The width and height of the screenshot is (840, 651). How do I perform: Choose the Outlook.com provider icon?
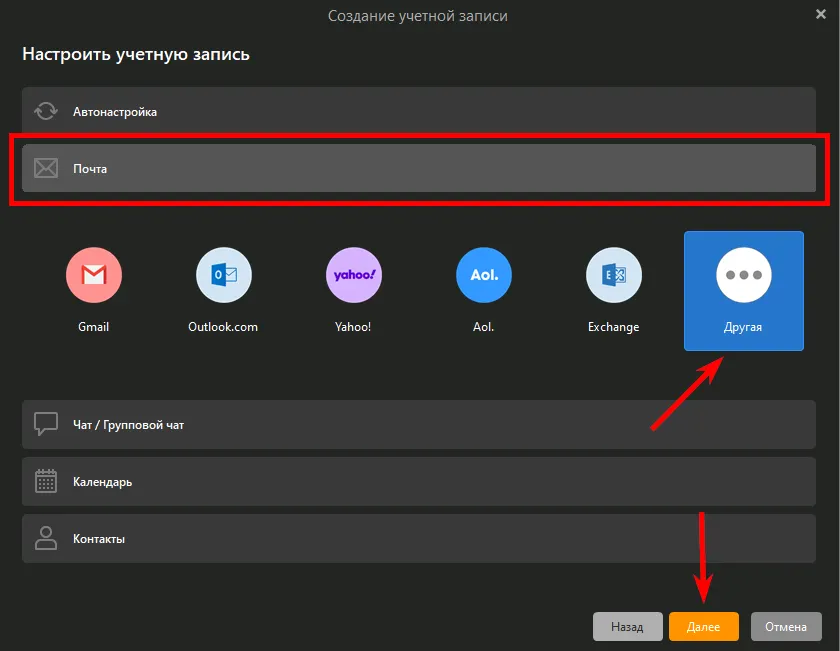(x=223, y=274)
